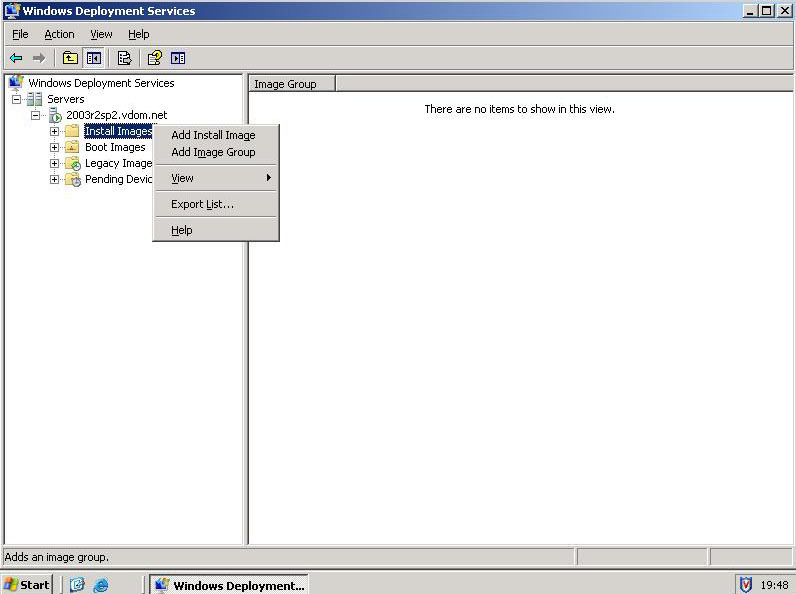Viewport: 796px width, 594px height.
Task: Click the Boot Images folder icon
Action: [x=72, y=147]
